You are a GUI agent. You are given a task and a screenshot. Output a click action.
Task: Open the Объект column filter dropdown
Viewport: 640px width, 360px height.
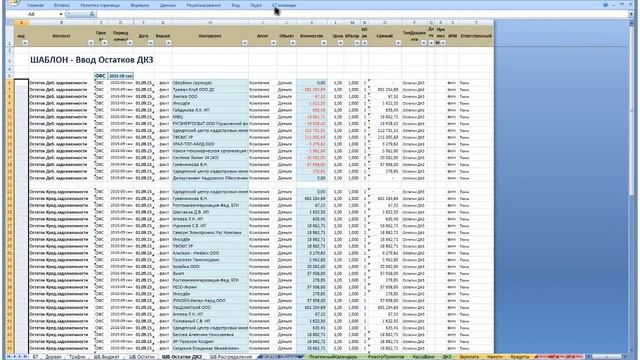(x=293, y=43)
